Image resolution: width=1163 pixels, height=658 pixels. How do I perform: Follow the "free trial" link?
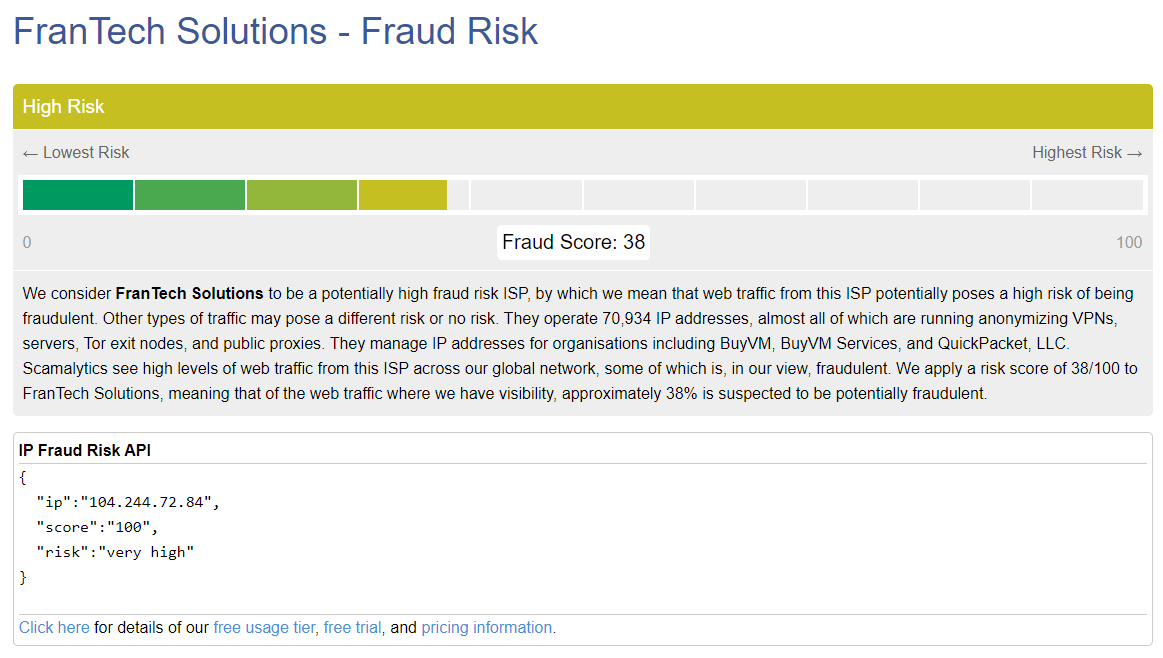[x=352, y=628]
